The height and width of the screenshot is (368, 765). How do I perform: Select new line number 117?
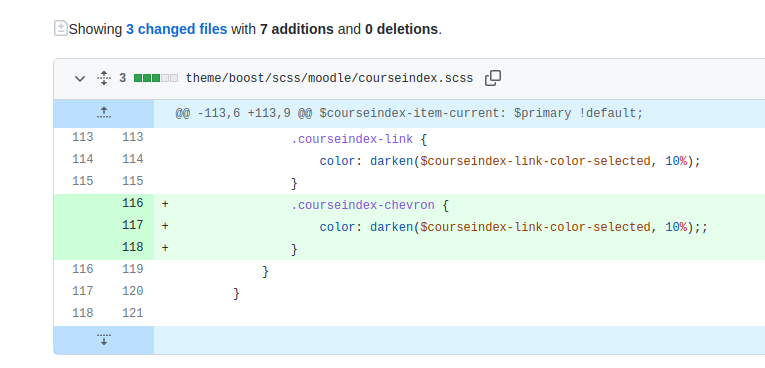click(x=133, y=225)
